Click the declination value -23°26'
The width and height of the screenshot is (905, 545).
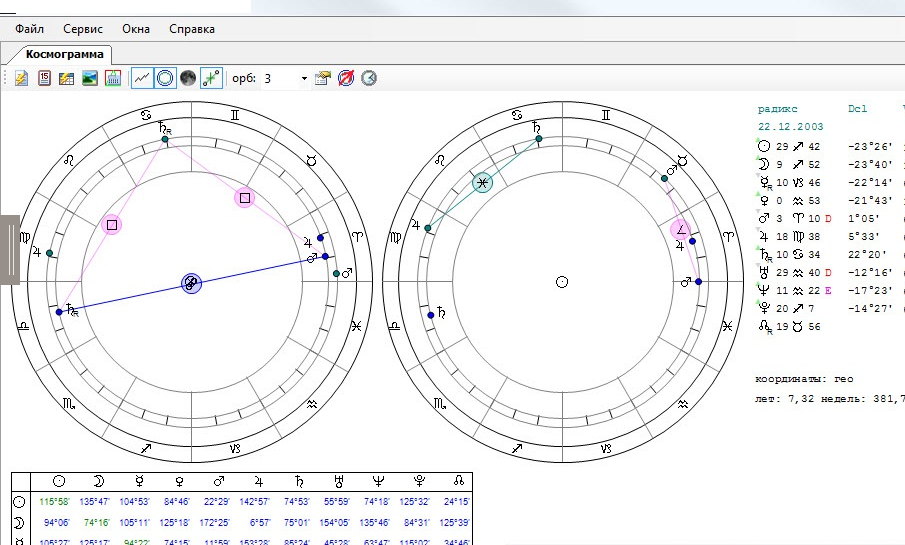[870, 147]
